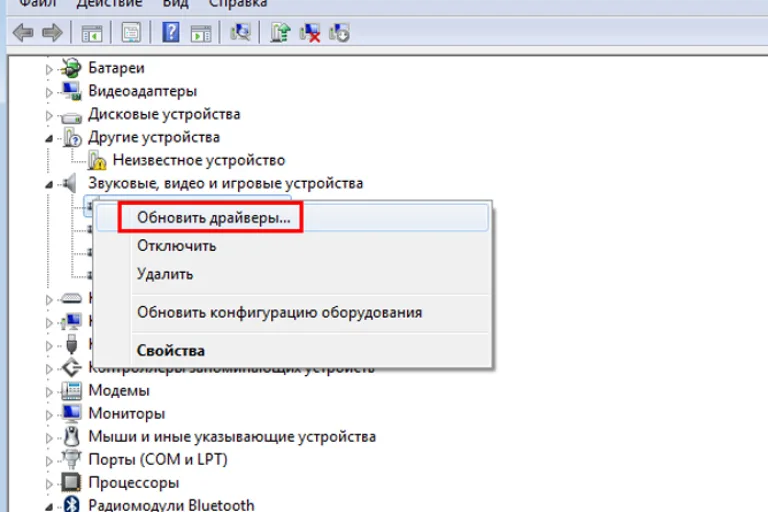The height and width of the screenshot is (512, 768).
Task: Open the Вид menu
Action: (175, 3)
